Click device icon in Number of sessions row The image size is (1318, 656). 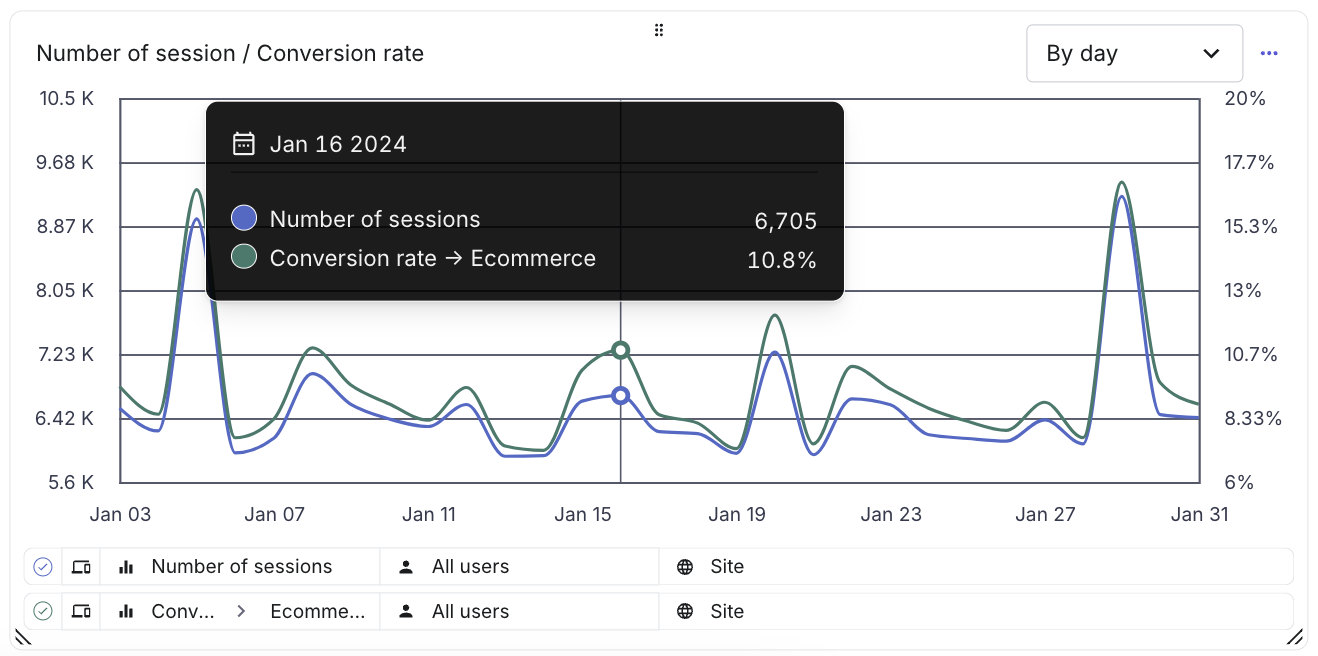(81, 567)
